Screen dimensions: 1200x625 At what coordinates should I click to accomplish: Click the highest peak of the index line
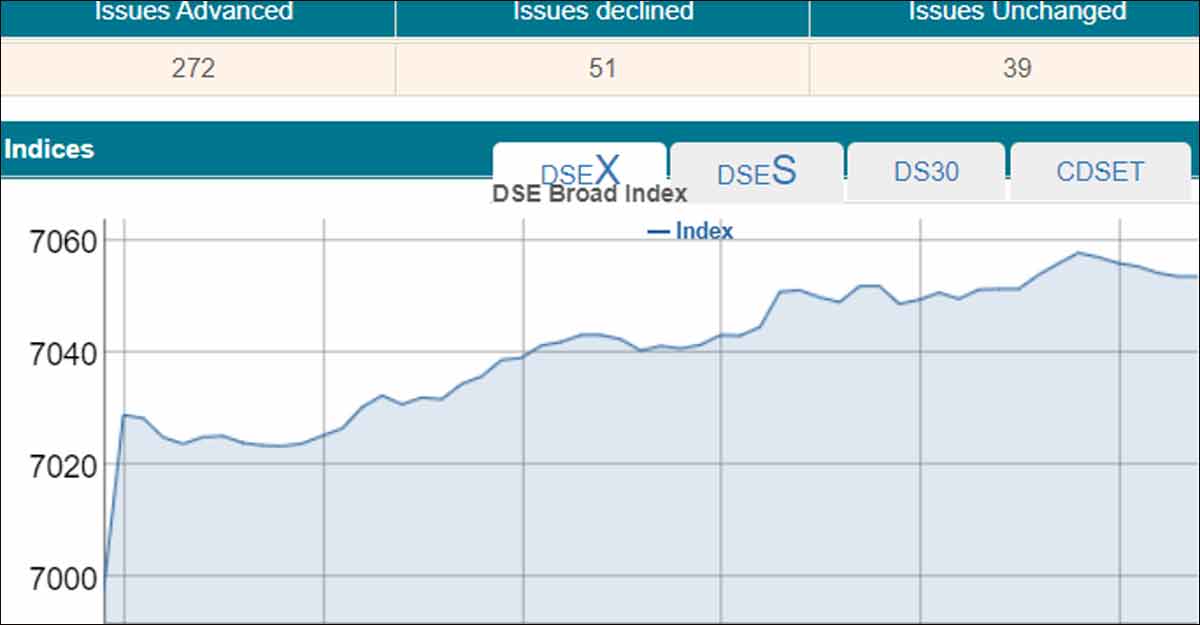[x=1078, y=253]
